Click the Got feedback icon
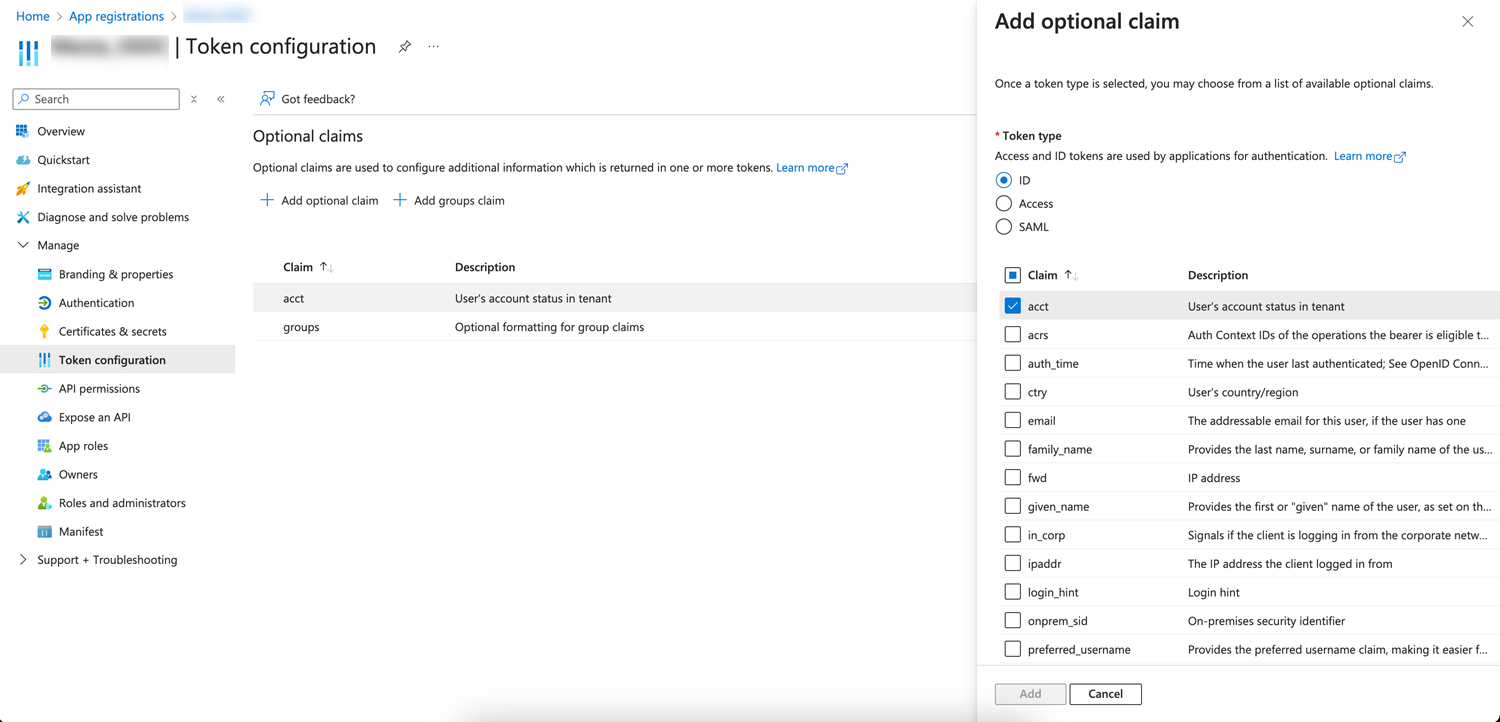Image resolution: width=1500 pixels, height=722 pixels. point(267,99)
